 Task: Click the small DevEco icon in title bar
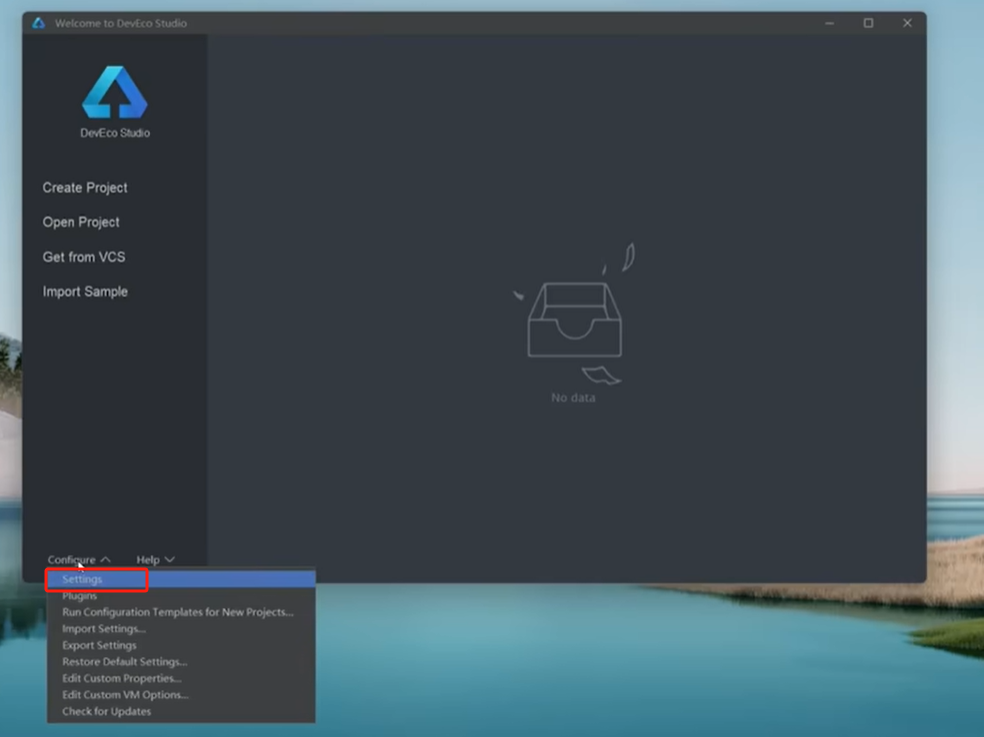point(39,23)
